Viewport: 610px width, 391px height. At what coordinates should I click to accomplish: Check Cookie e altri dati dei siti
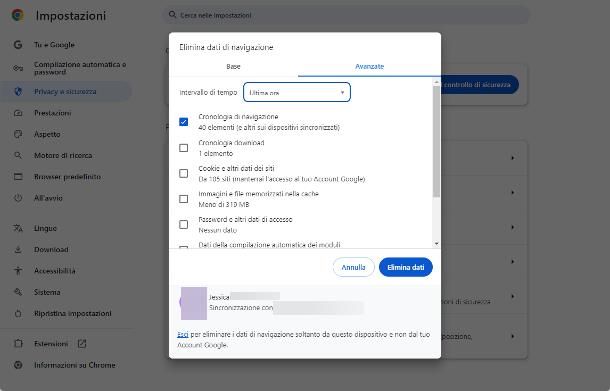tap(184, 174)
